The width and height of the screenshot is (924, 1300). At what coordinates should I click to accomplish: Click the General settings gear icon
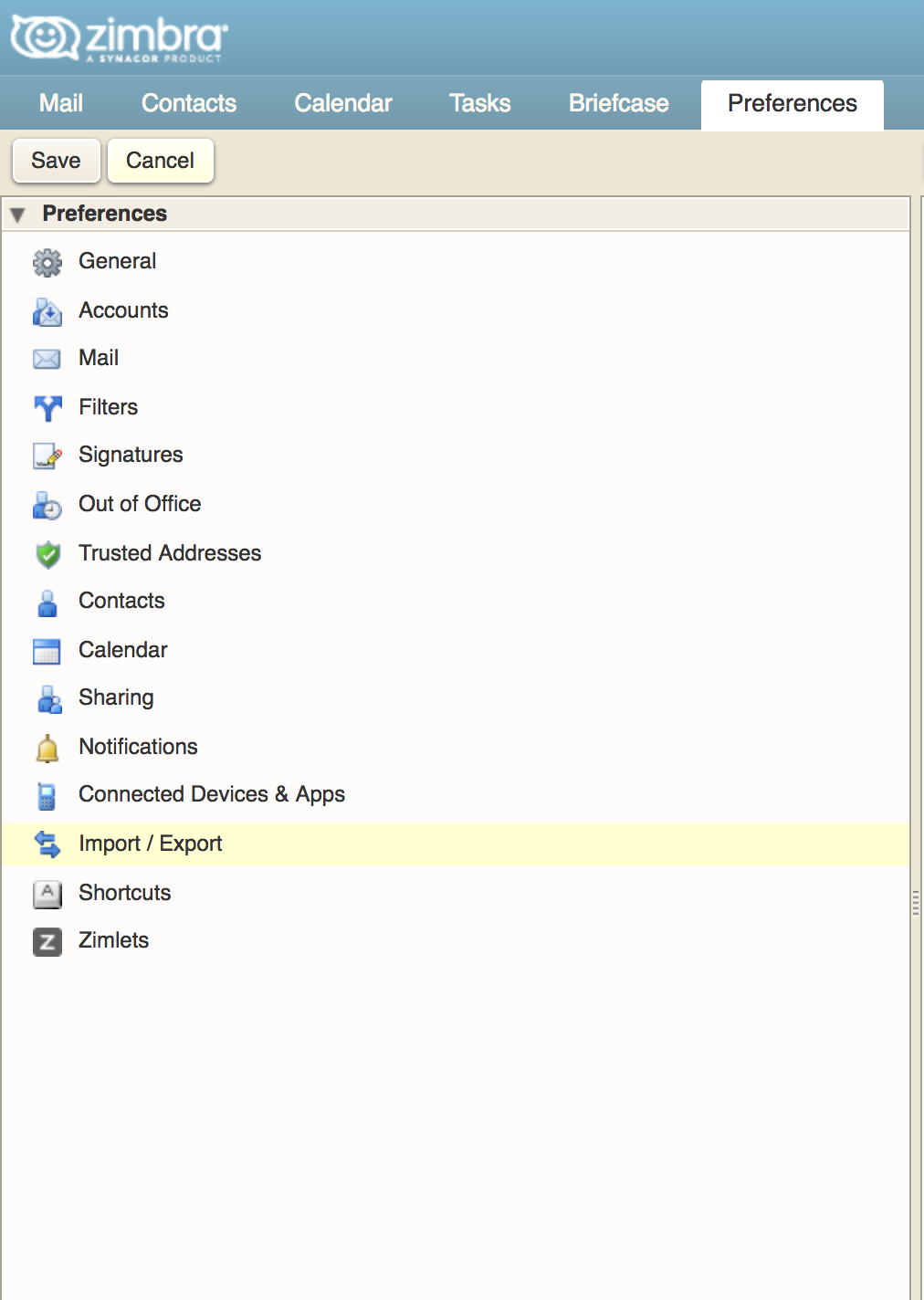tap(47, 262)
